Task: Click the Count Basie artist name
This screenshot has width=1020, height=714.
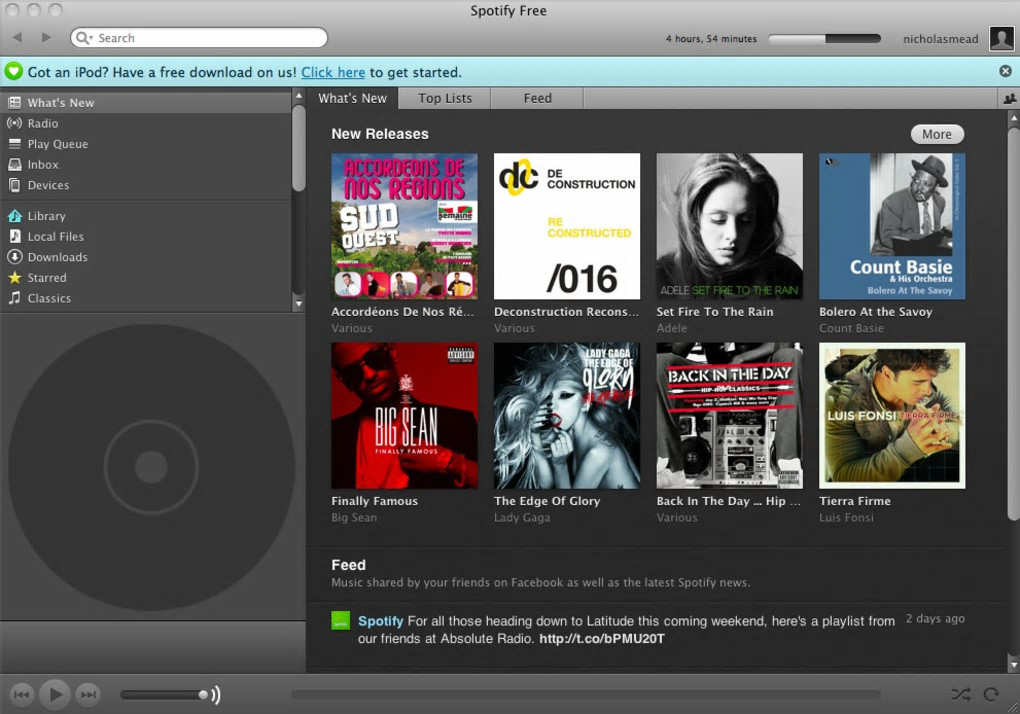Action: click(x=851, y=328)
